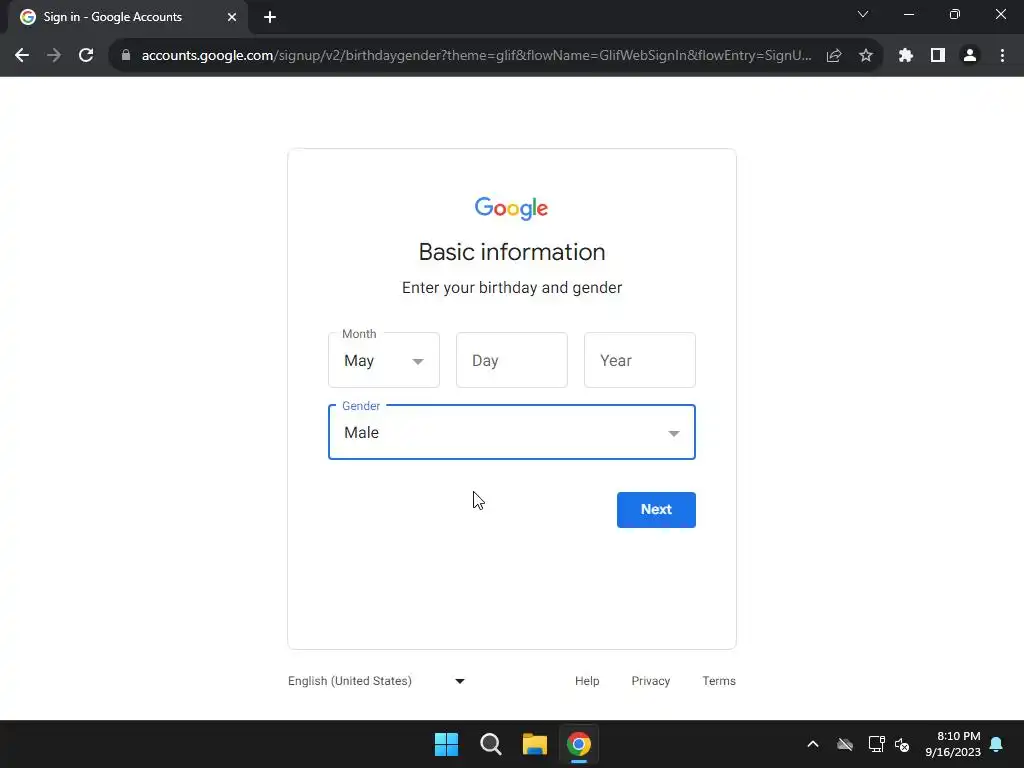Open the Windows Start menu
This screenshot has height=768, width=1024.
click(x=447, y=744)
